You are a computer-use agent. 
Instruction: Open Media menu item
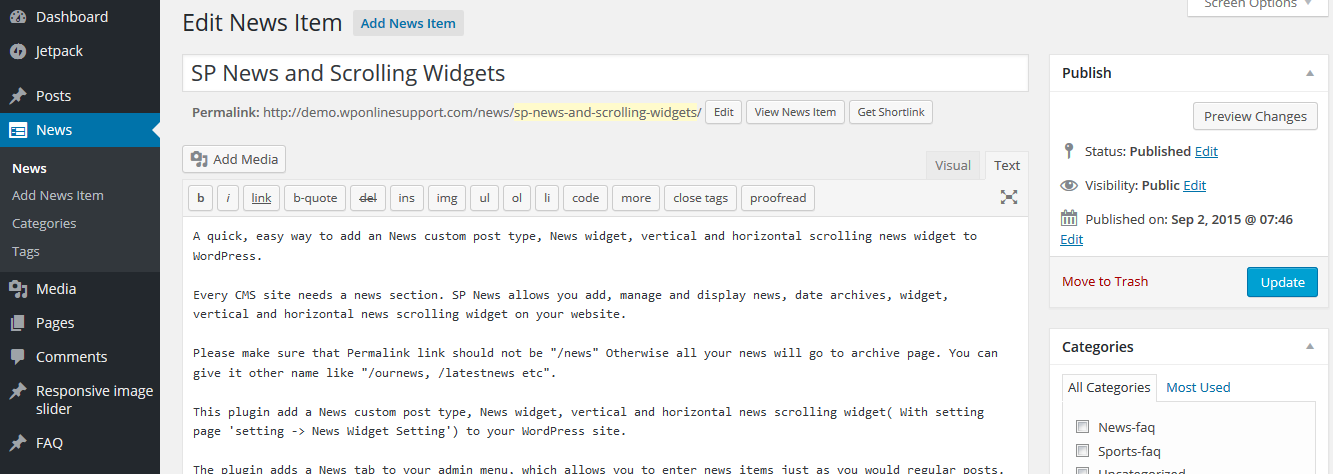click(80, 289)
